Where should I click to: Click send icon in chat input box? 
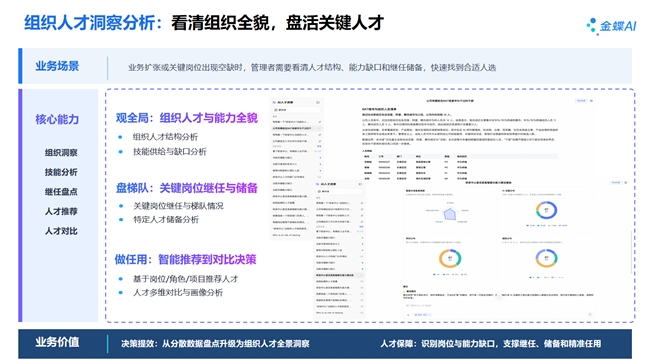click(589, 314)
